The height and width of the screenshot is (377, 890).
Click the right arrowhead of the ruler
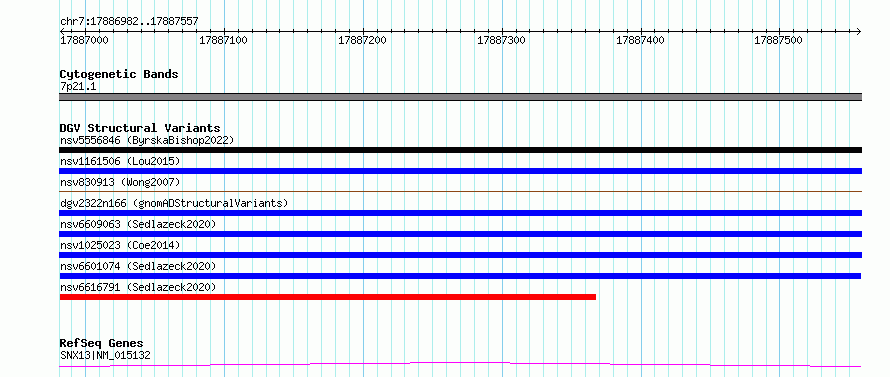(x=859, y=31)
